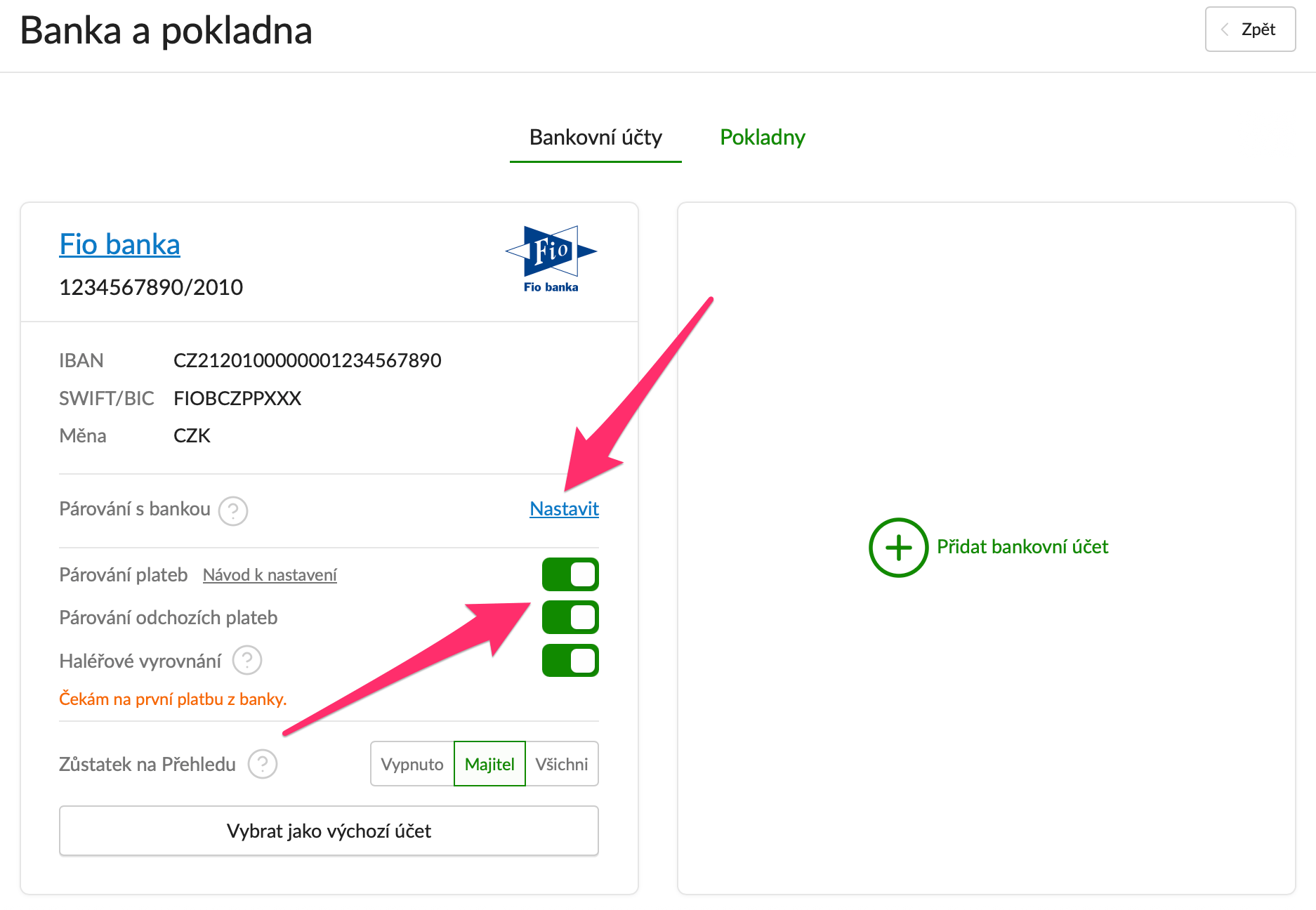Toggle the Párování plateb switch
Screen dimensions: 1316x910
pos(570,574)
